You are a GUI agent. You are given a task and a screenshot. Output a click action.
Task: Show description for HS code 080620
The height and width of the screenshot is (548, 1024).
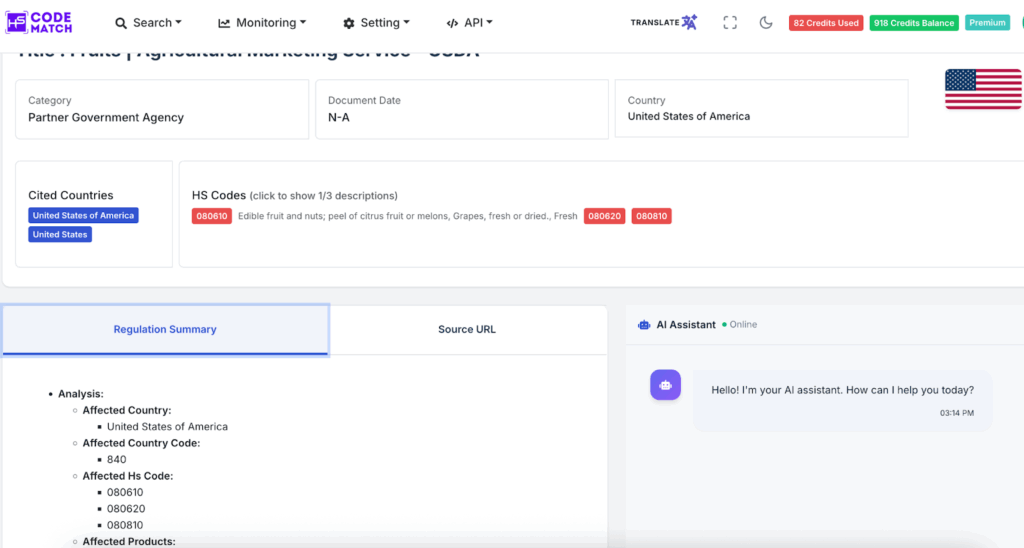(x=604, y=216)
